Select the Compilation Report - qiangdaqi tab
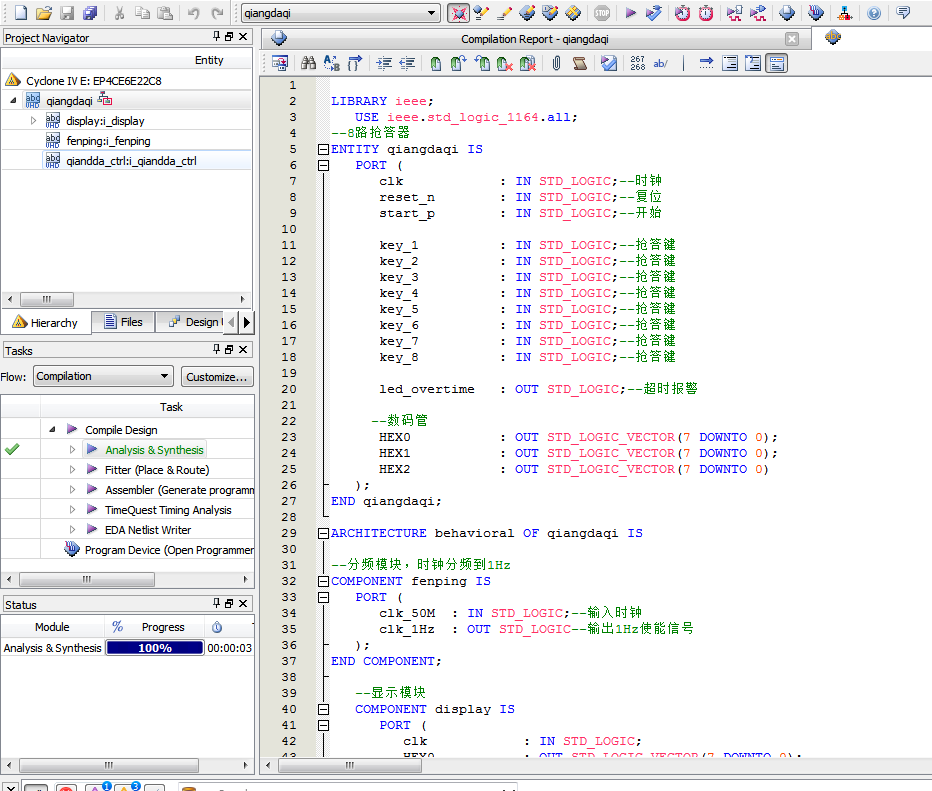The width and height of the screenshot is (932, 791). 534,39
